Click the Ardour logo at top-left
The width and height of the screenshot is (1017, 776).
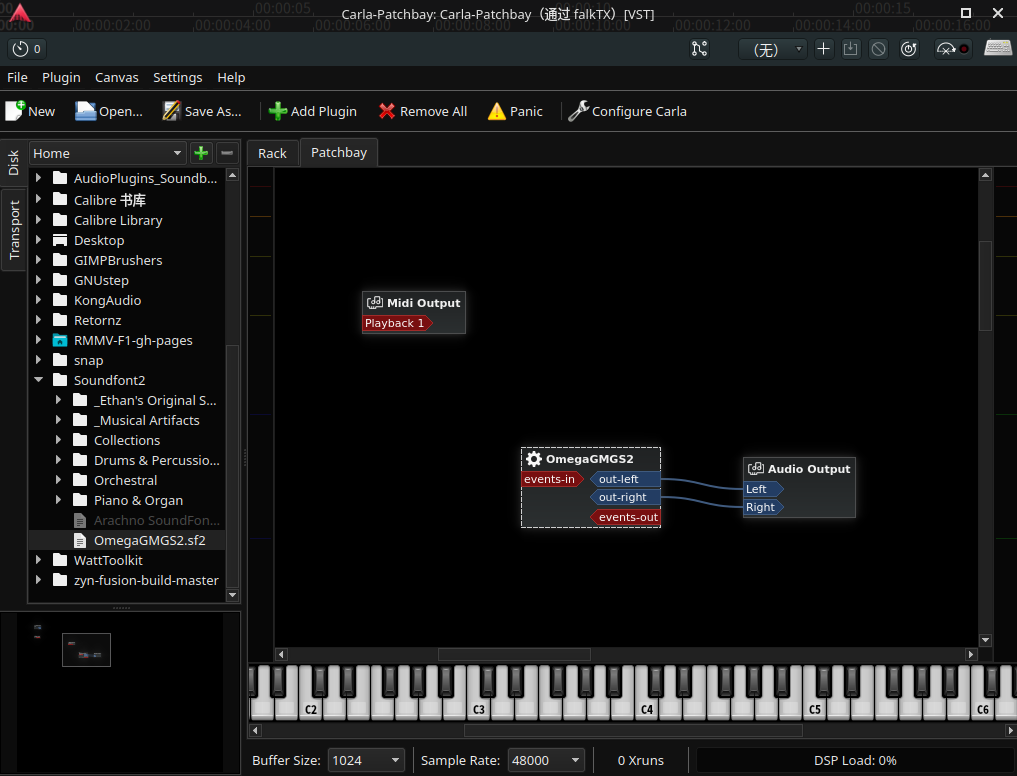pyautogui.click(x=19, y=14)
